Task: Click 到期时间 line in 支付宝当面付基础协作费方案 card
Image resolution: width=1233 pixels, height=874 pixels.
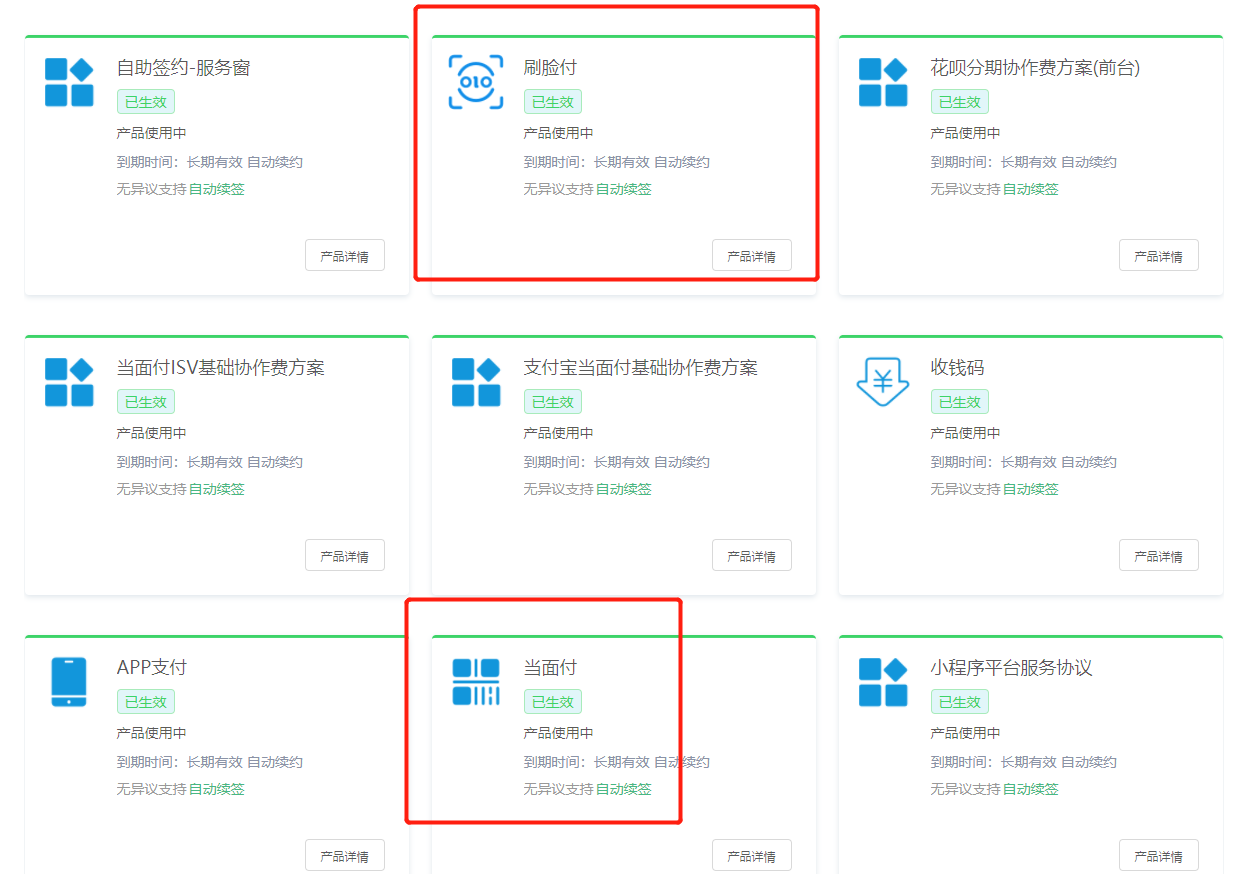Action: (617, 462)
